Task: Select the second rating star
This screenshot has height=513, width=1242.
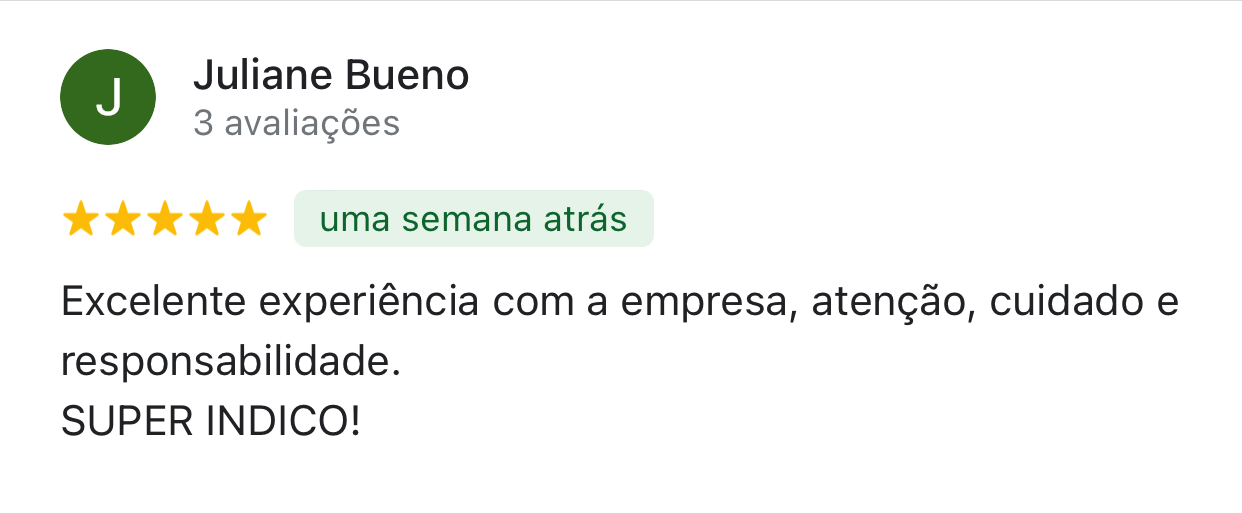Action: click(x=122, y=219)
